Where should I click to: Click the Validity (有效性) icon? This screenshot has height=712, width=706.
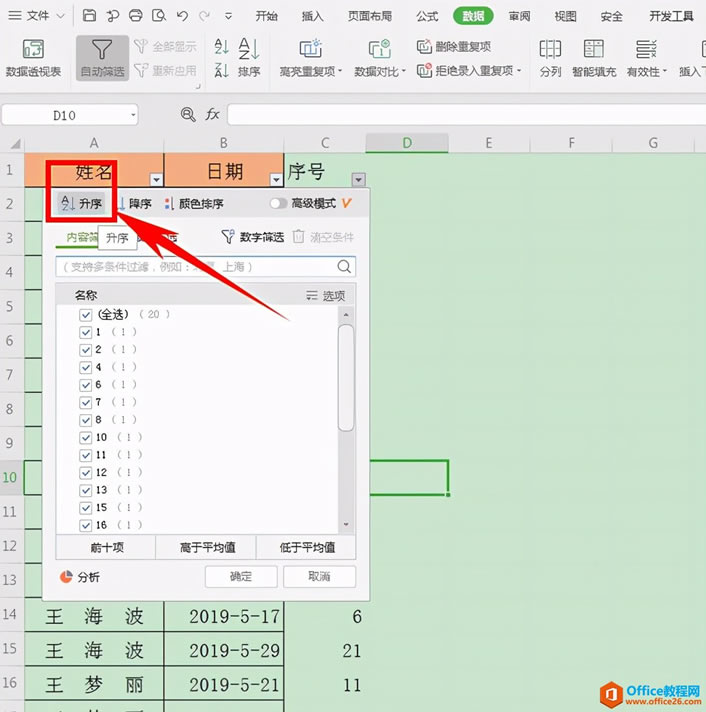[646, 49]
